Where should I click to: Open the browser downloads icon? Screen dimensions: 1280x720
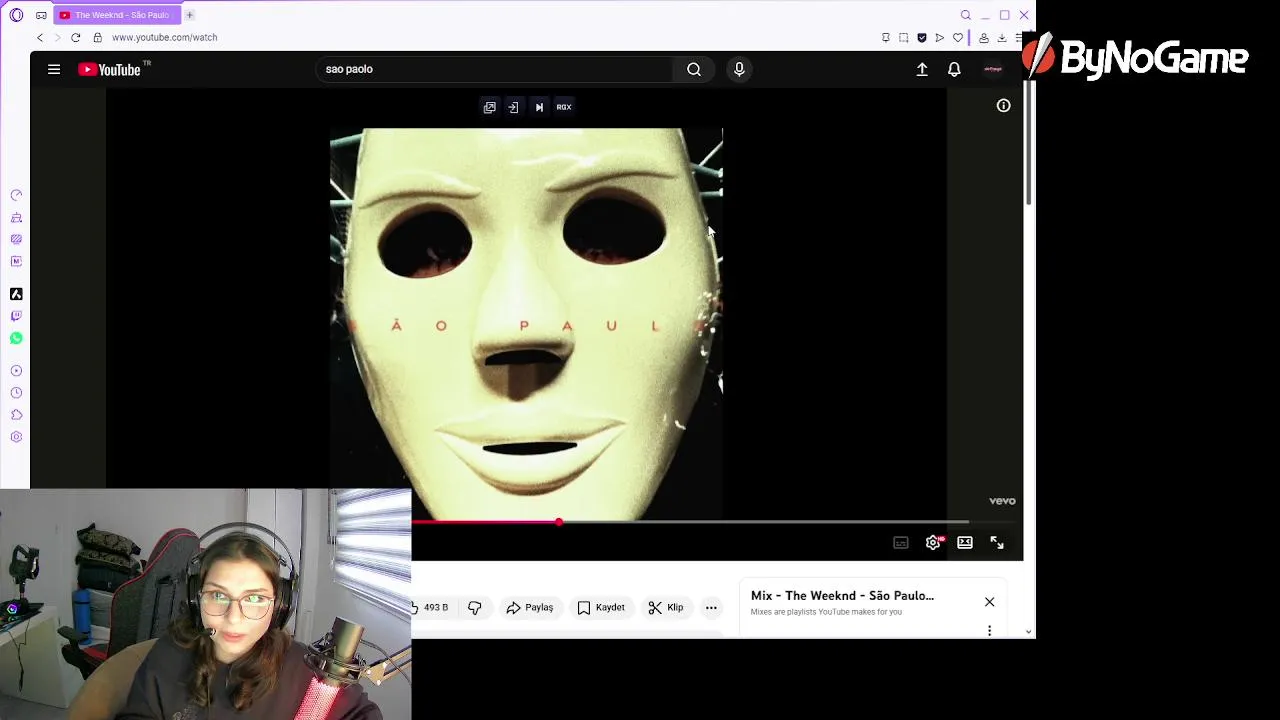[1001, 37]
